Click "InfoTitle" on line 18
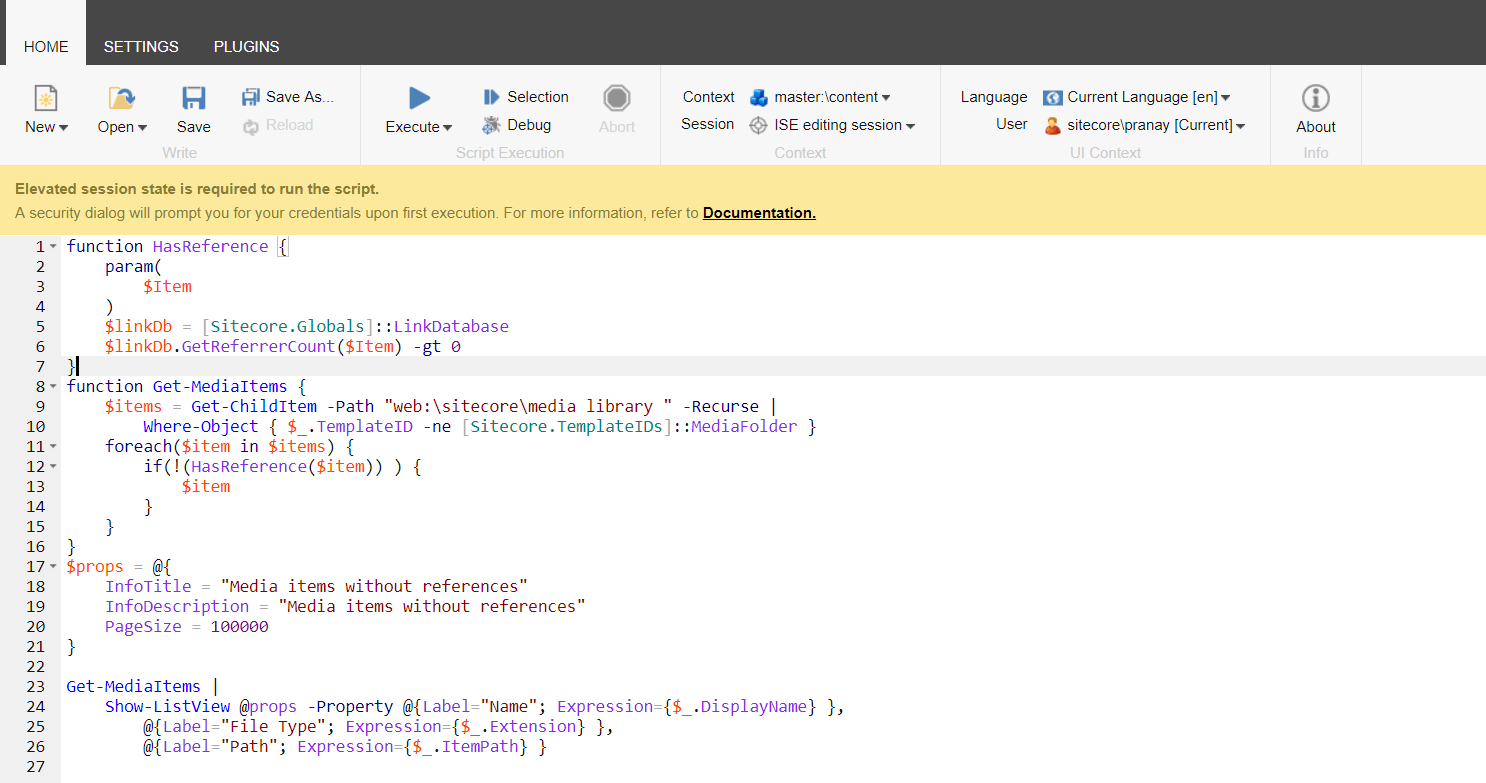This screenshot has width=1486, height=783. pos(148,586)
